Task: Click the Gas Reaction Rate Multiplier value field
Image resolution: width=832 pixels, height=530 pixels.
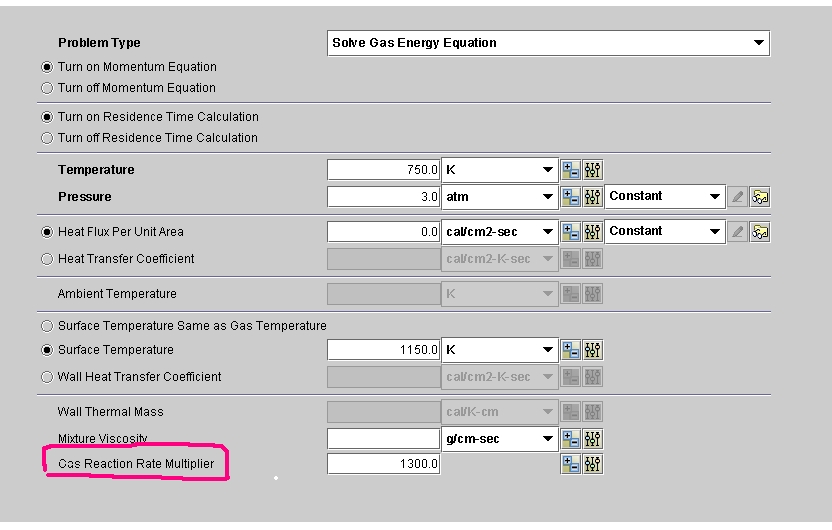Action: click(x=383, y=464)
